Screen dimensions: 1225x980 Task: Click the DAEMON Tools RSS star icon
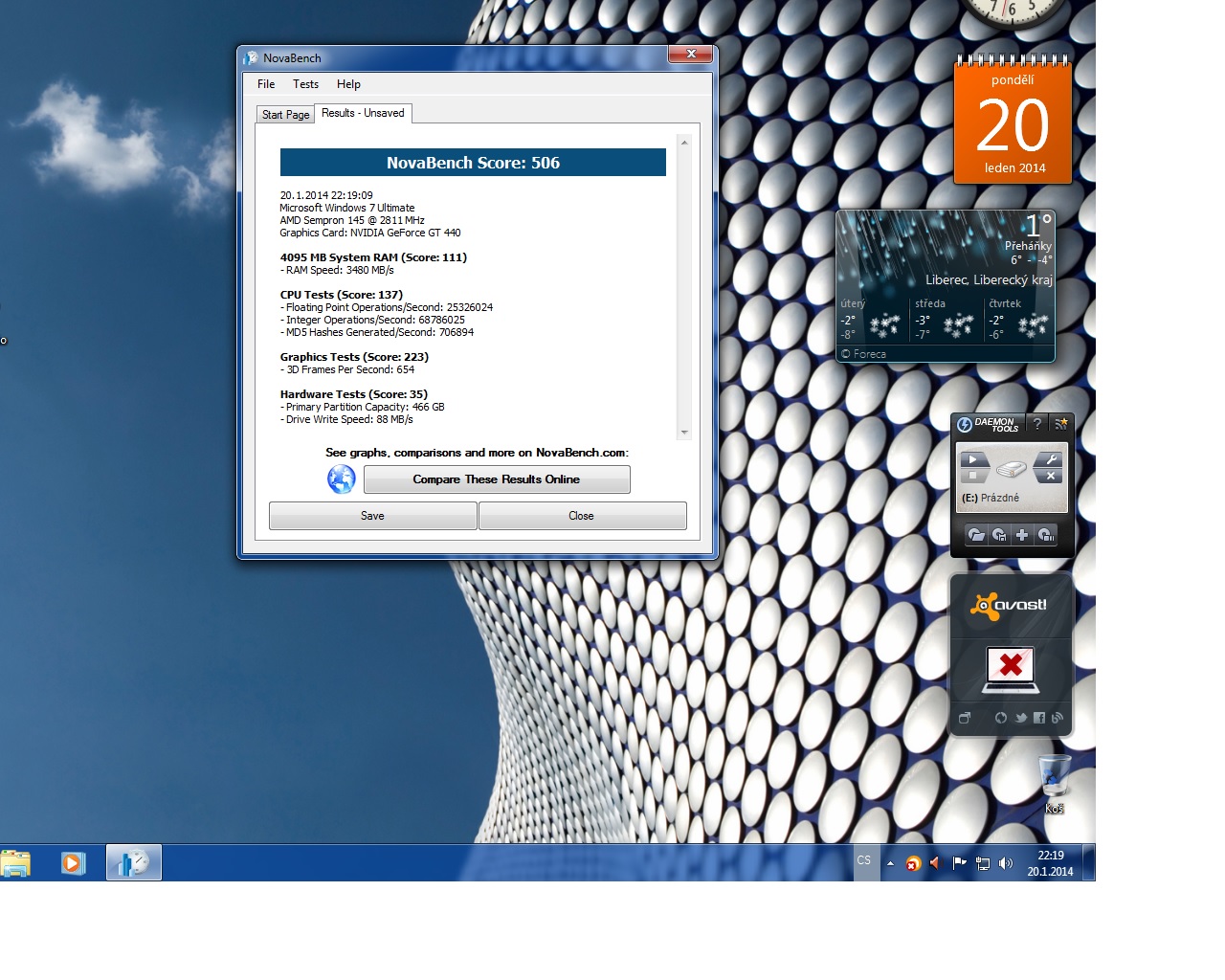(x=1060, y=424)
